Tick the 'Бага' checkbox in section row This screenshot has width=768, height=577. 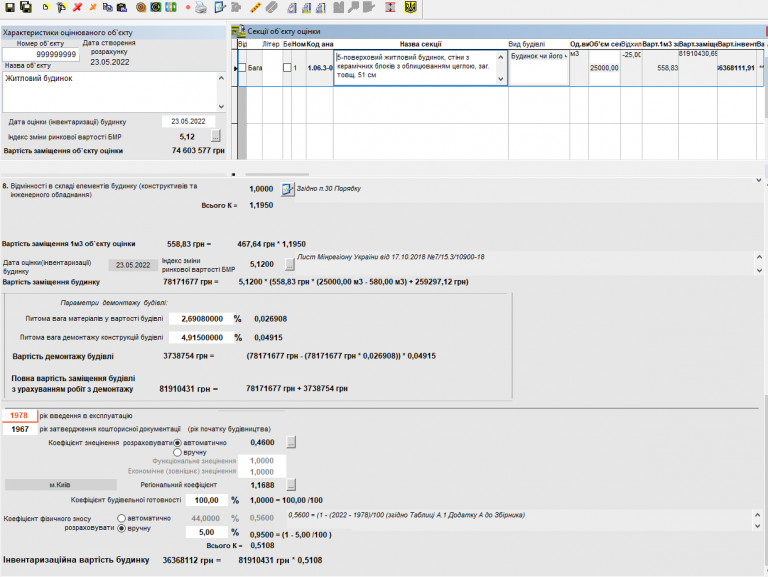click(x=241, y=68)
